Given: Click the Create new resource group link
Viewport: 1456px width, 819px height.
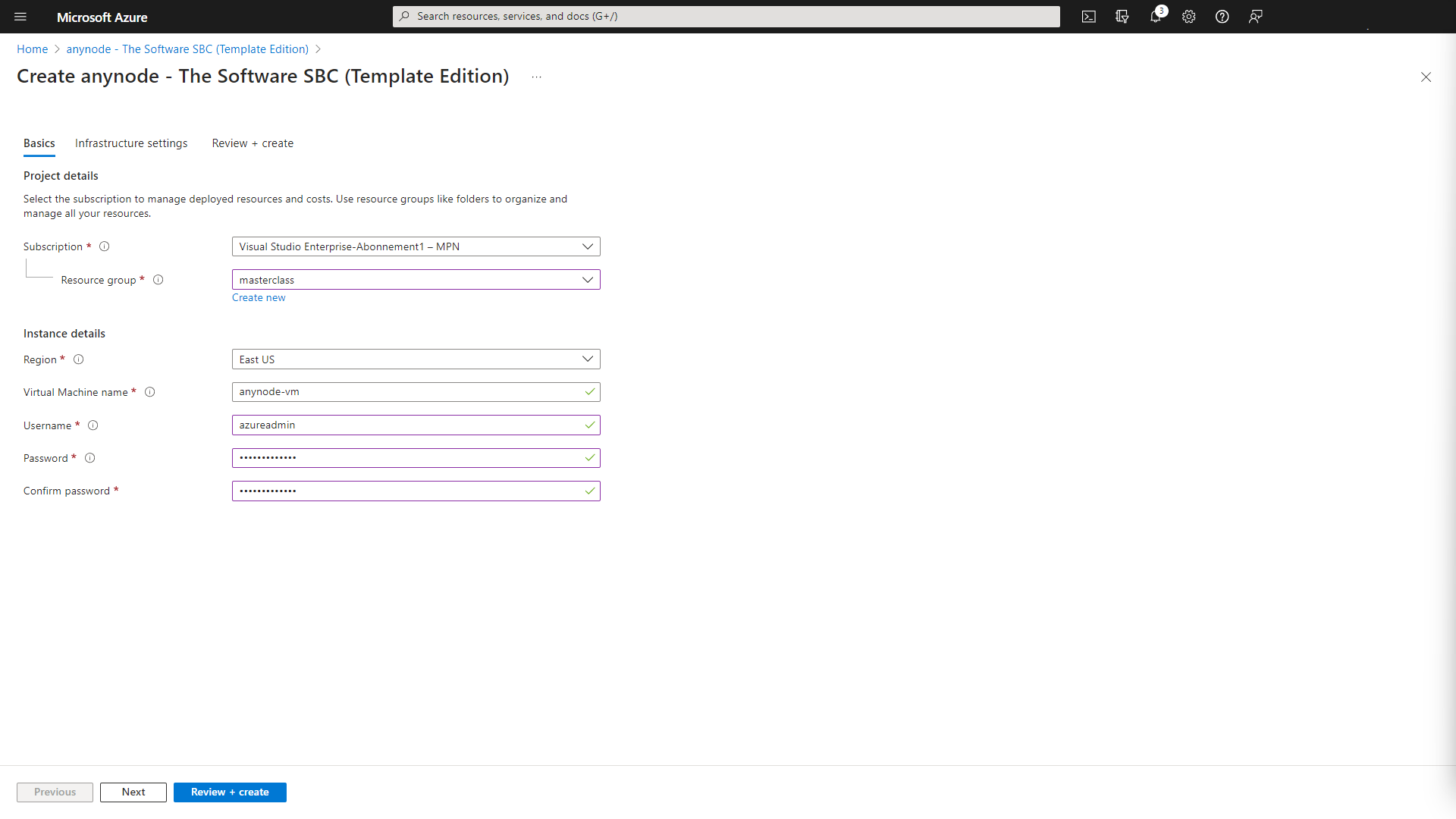Looking at the screenshot, I should [258, 297].
